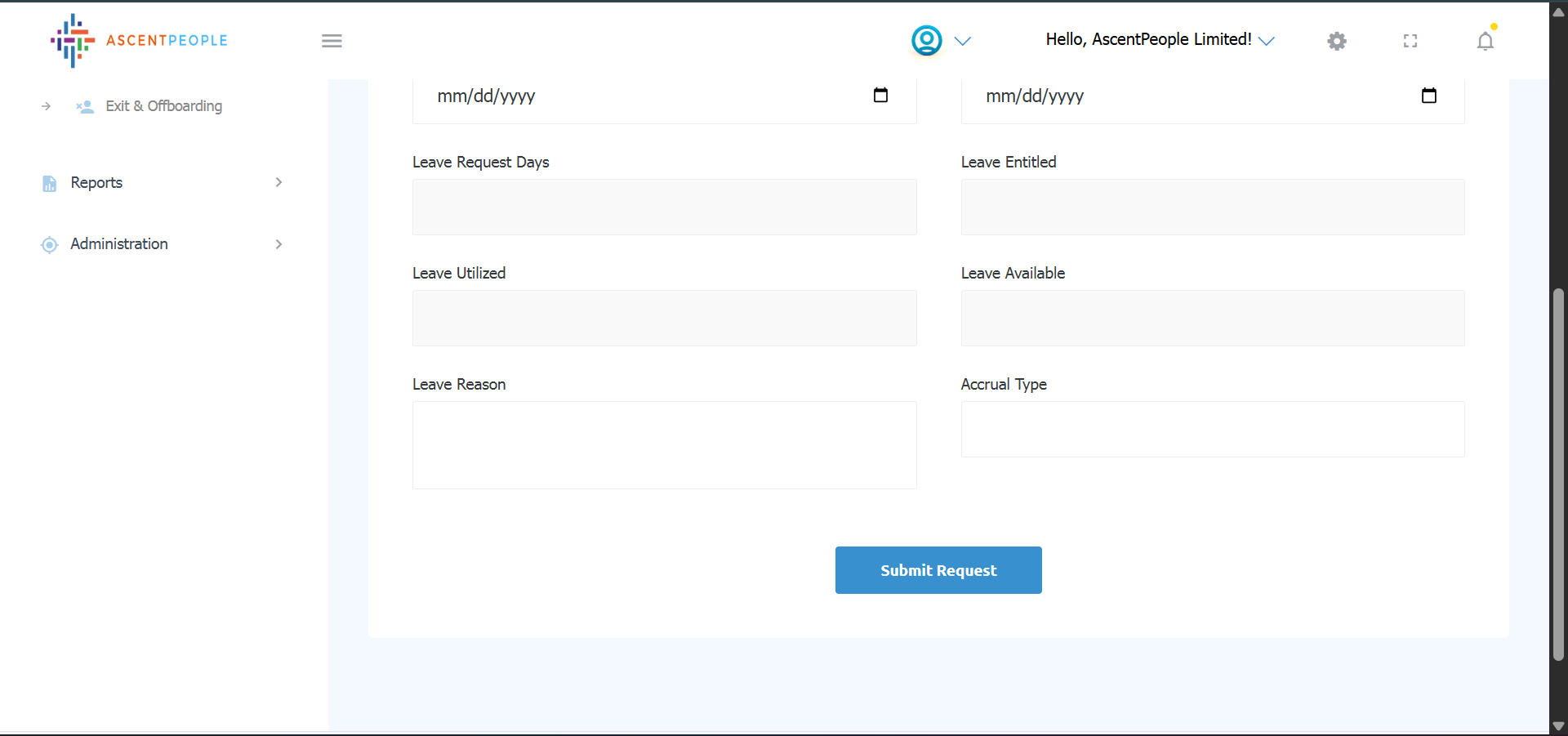The width and height of the screenshot is (1568, 736).
Task: Click the scroll down arrow on scrollbar
Action: point(1557,725)
